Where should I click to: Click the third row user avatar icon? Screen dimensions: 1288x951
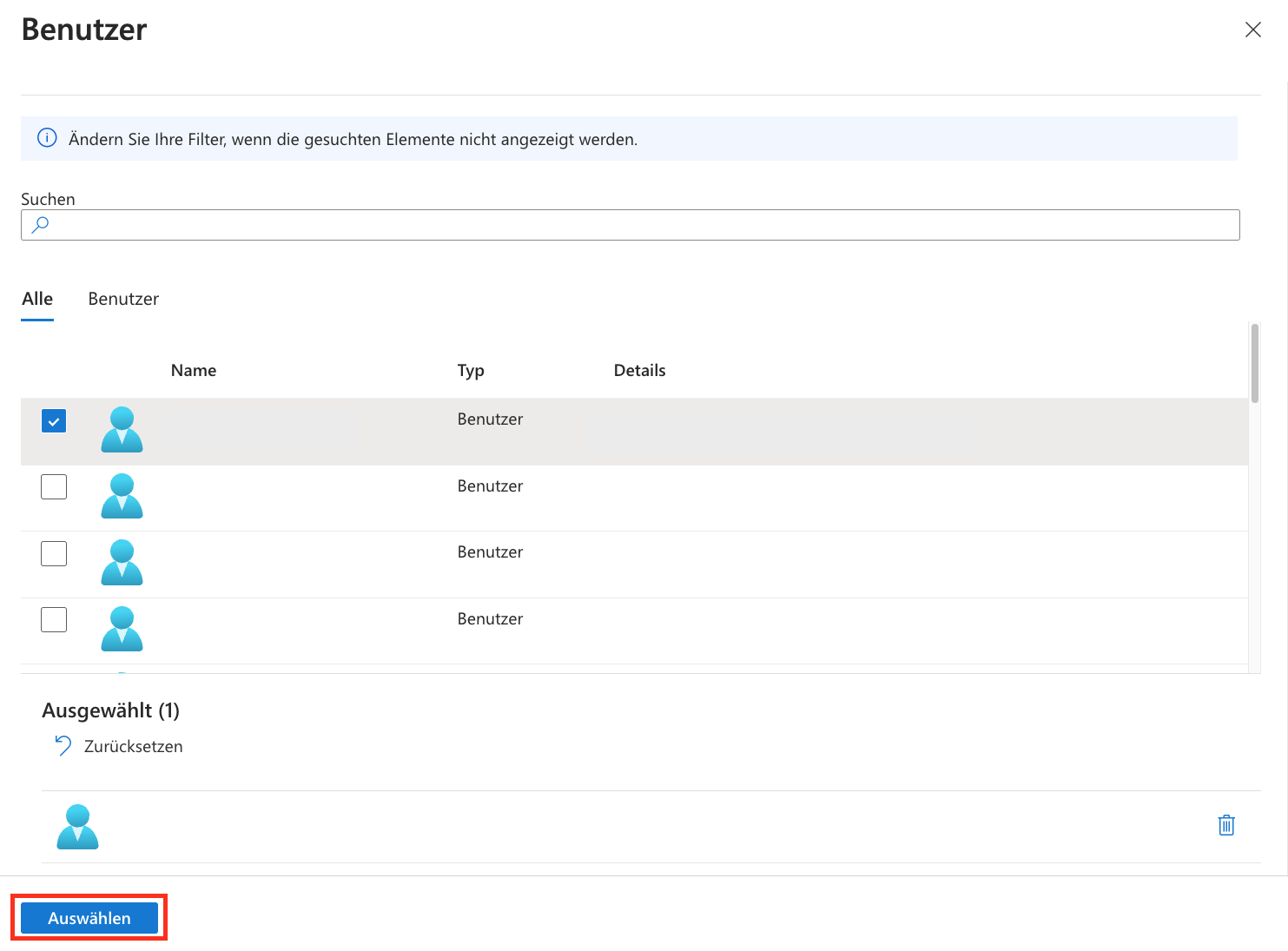coord(122,562)
